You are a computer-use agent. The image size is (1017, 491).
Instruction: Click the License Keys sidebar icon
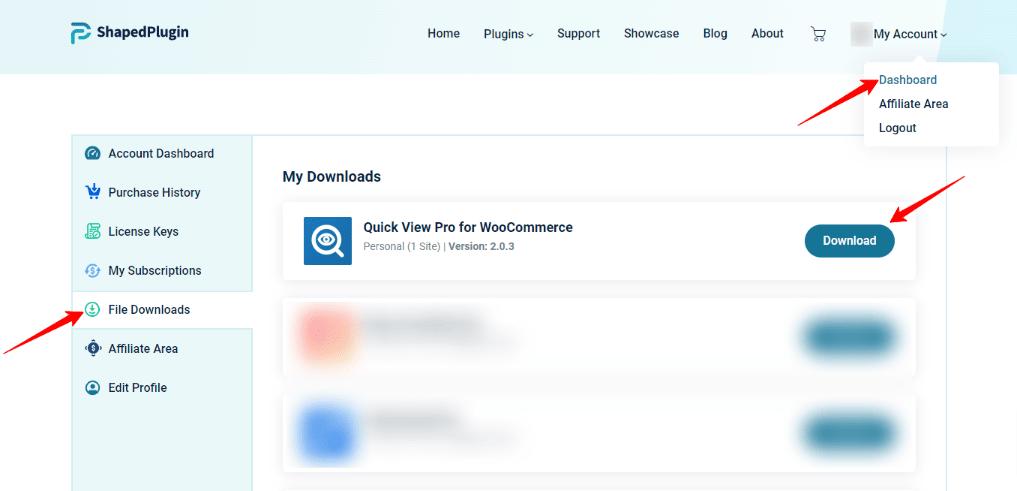point(93,231)
